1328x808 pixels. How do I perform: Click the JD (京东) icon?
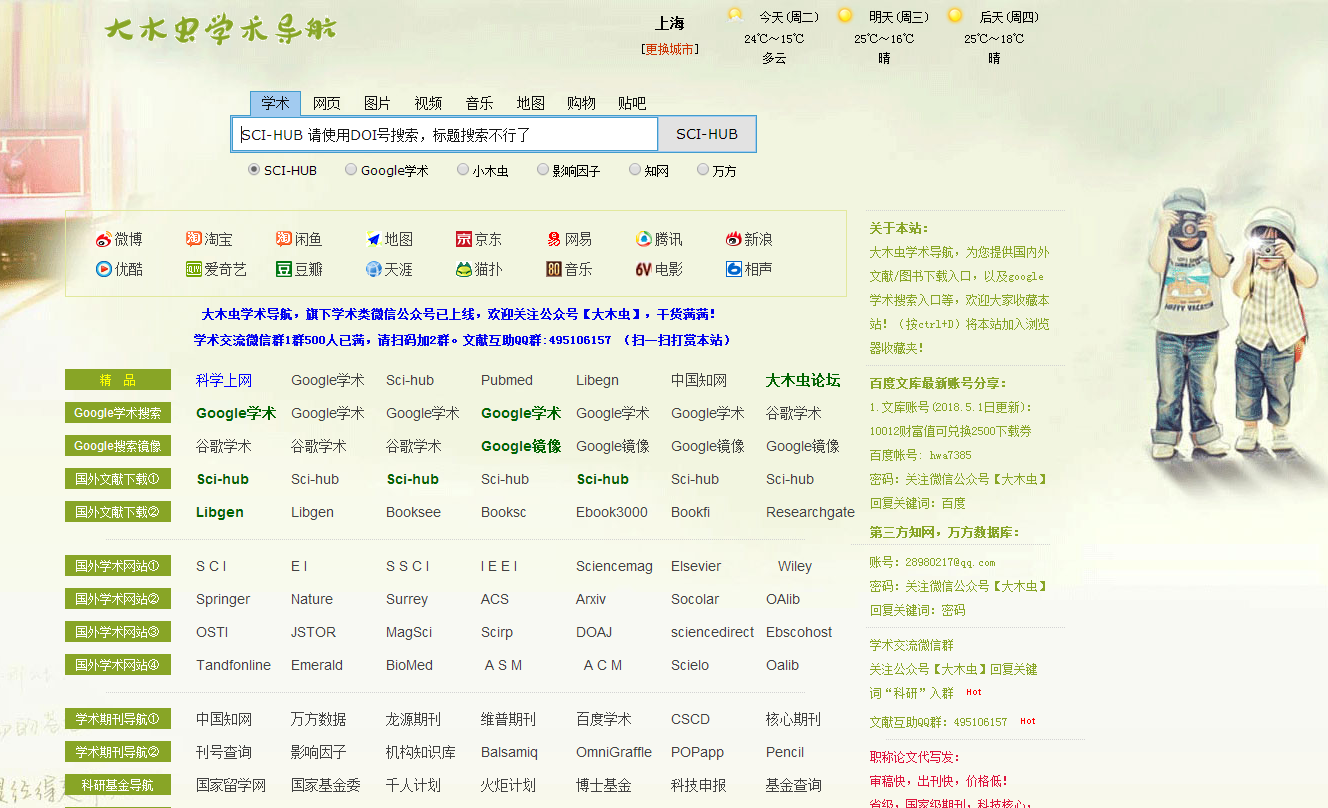(x=464, y=240)
